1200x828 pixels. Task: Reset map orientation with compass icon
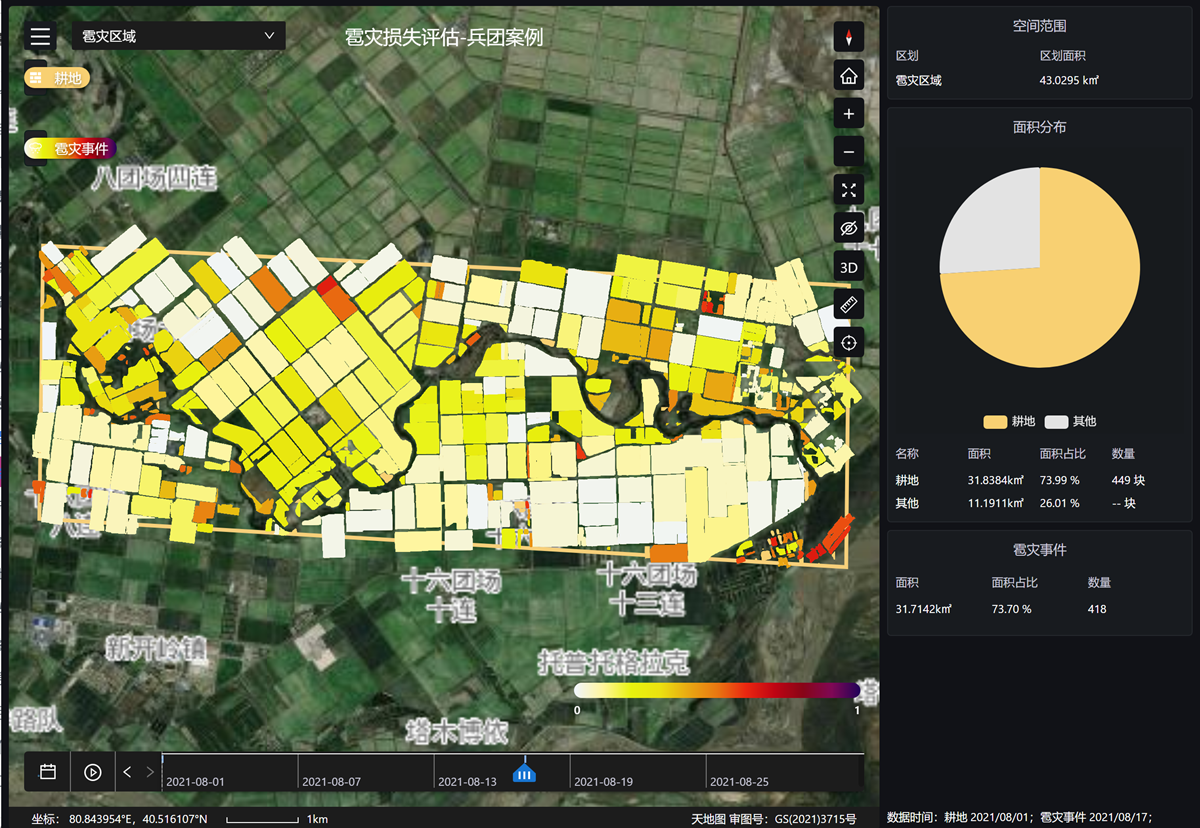click(849, 38)
